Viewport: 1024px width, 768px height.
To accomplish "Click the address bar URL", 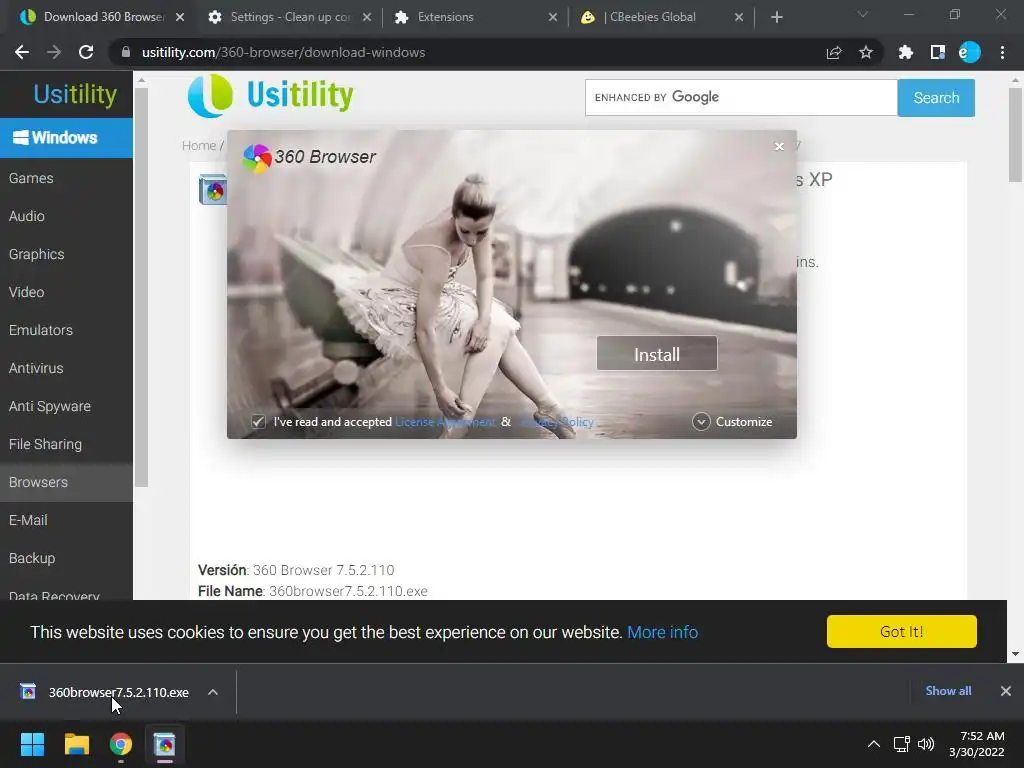I will pyautogui.click(x=283, y=52).
